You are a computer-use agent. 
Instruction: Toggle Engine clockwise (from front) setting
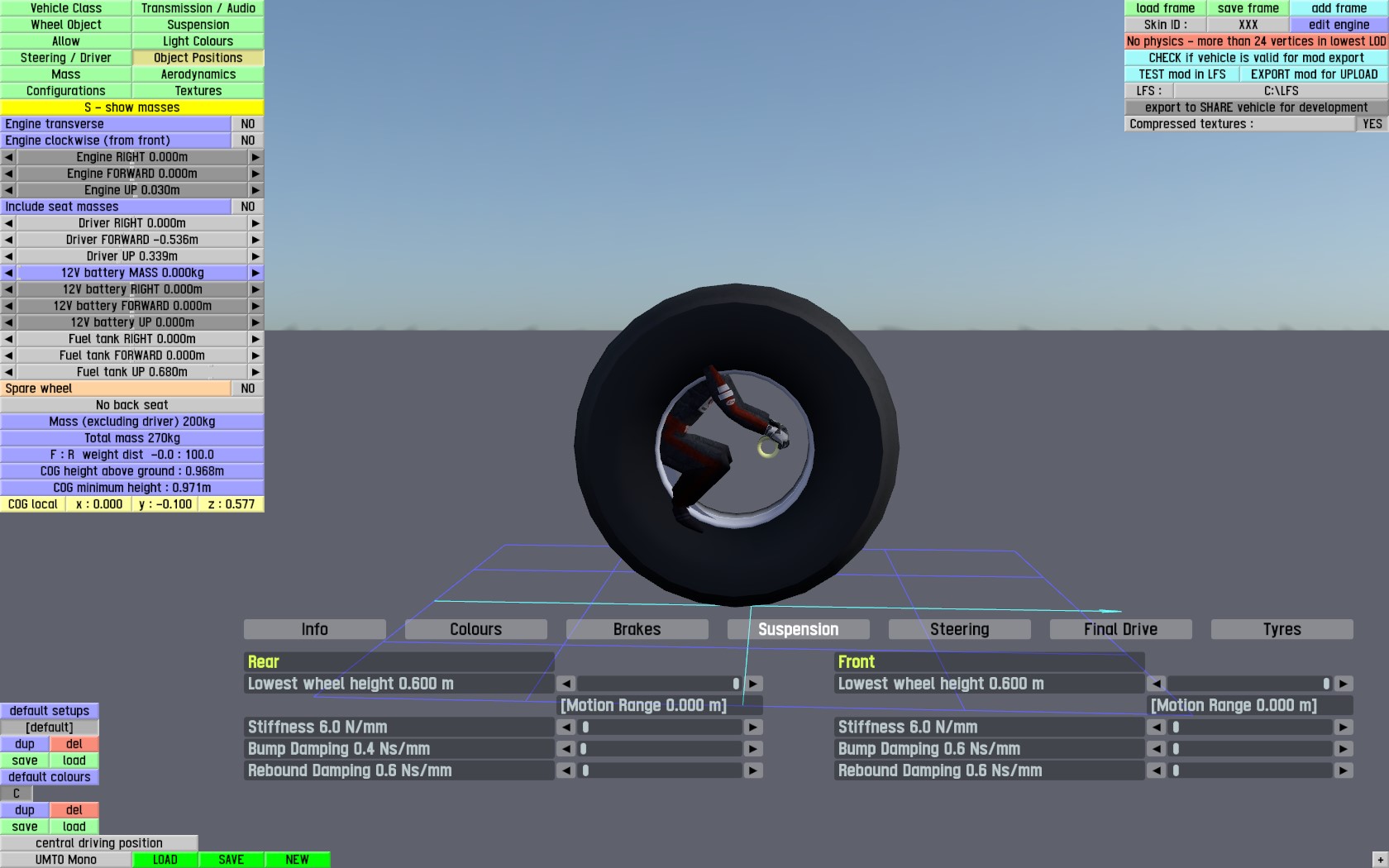(247, 141)
